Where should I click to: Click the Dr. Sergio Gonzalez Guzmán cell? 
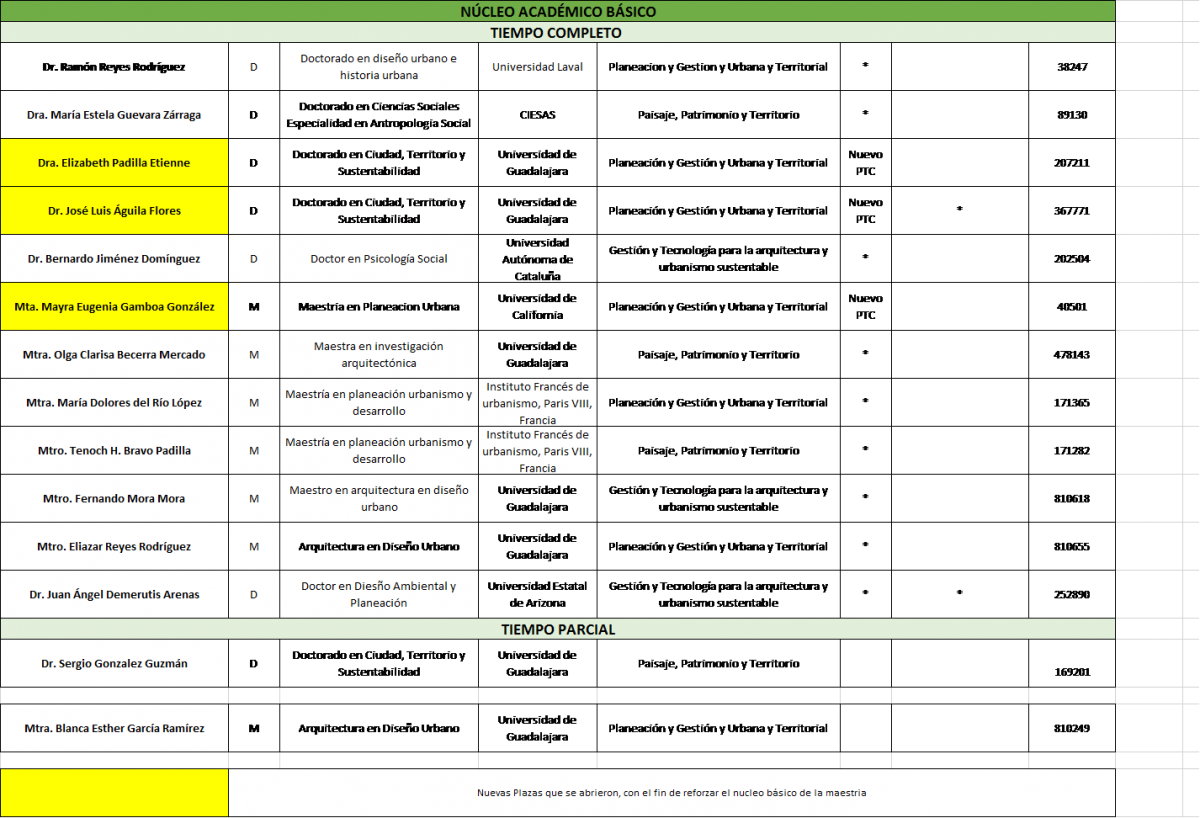(x=114, y=664)
